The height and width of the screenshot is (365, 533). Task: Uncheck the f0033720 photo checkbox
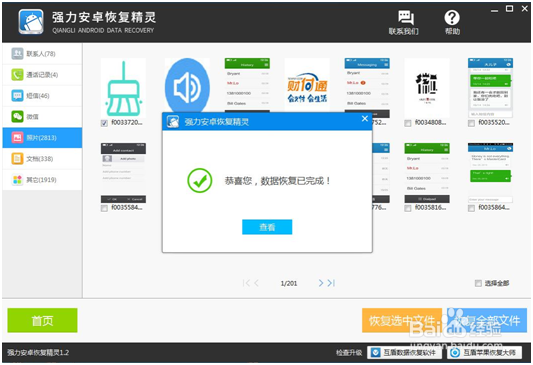tap(104, 123)
